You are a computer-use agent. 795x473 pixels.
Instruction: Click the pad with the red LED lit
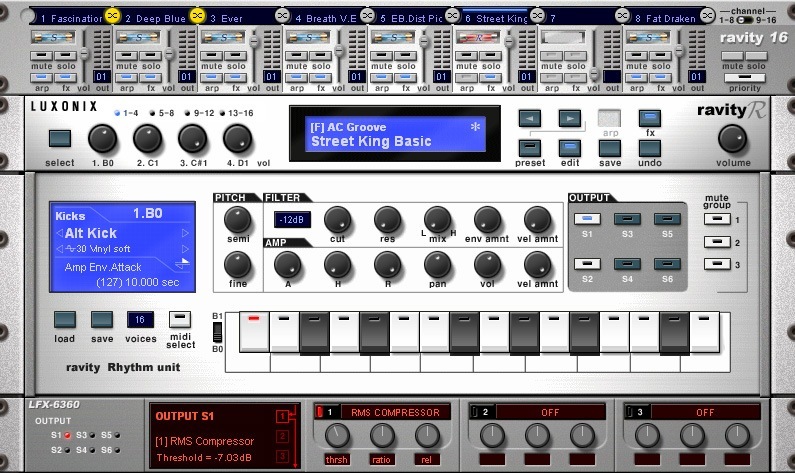pos(254,331)
